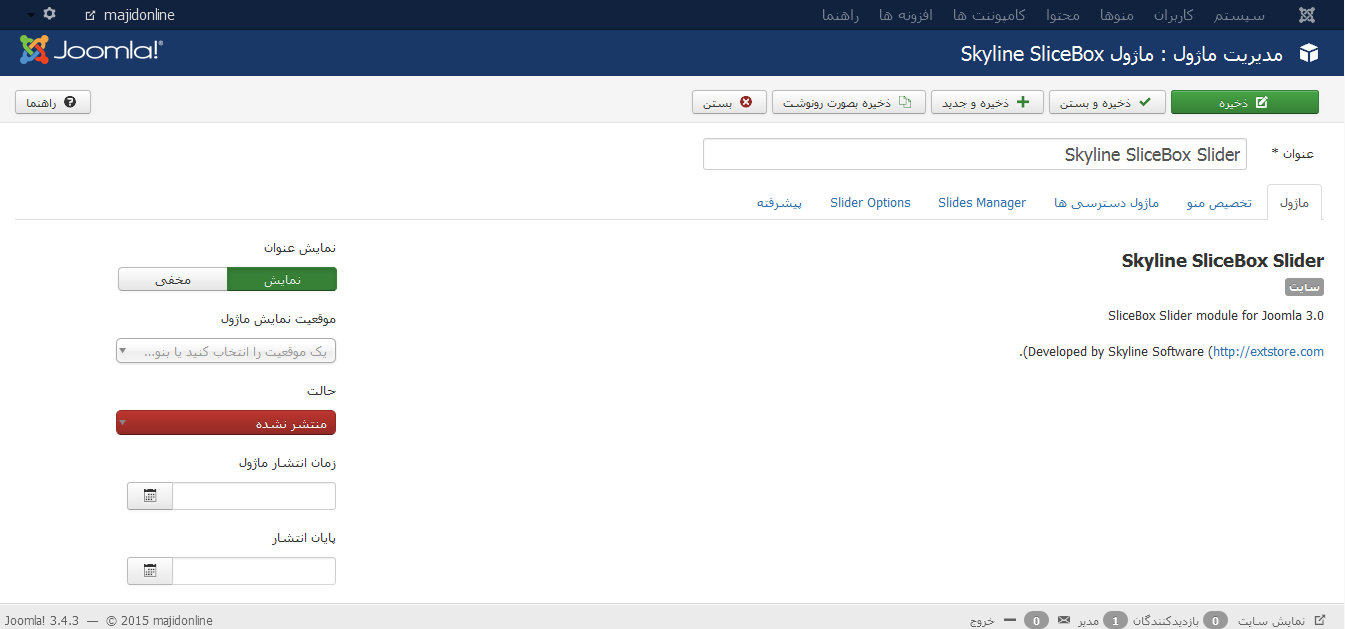The width and height of the screenshot is (1345, 629).
Task: Select نمایش for the title display toggle
Action: point(282,279)
